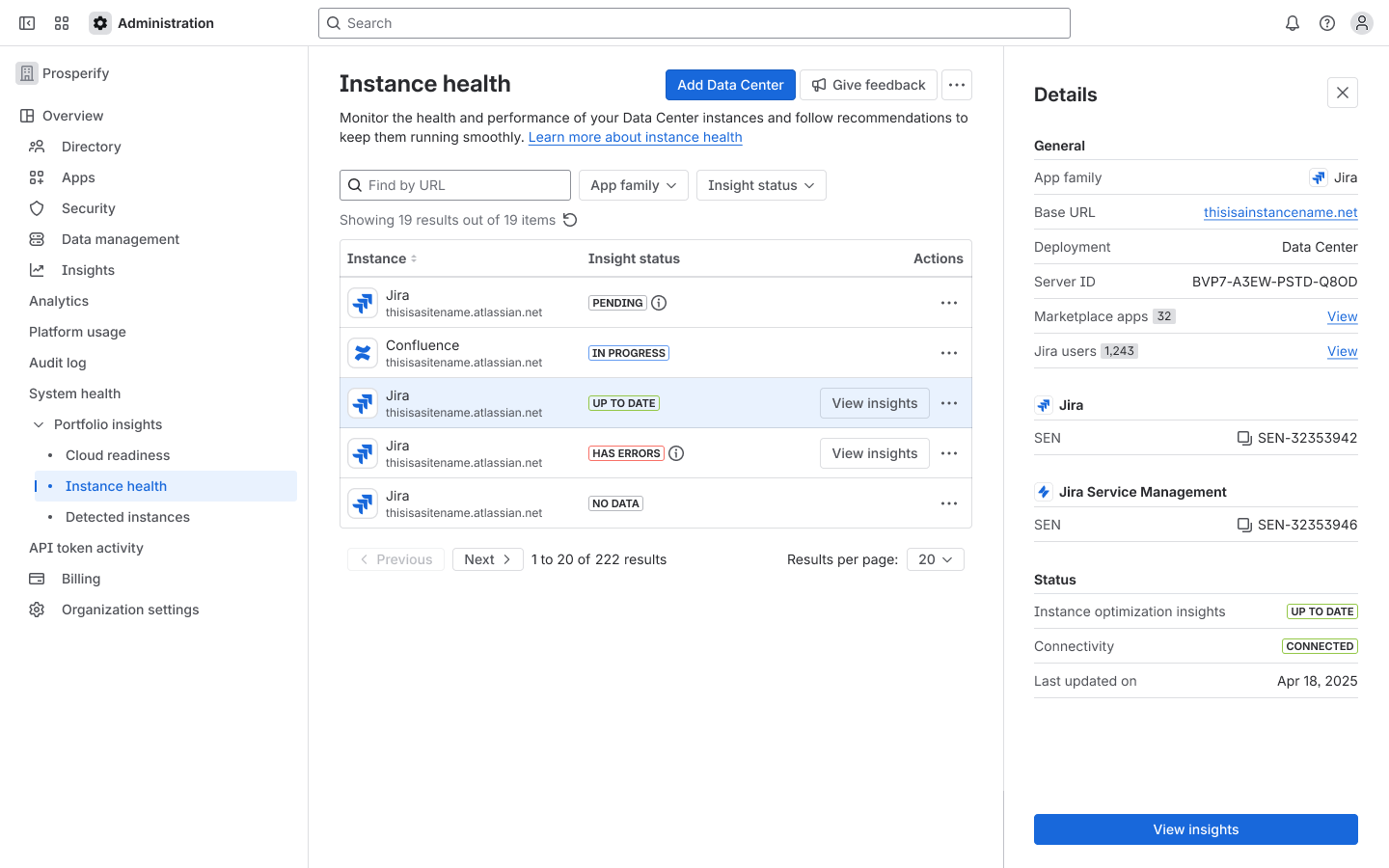The image size is (1389, 868).
Task: Open the notifications bell
Action: (x=1293, y=23)
